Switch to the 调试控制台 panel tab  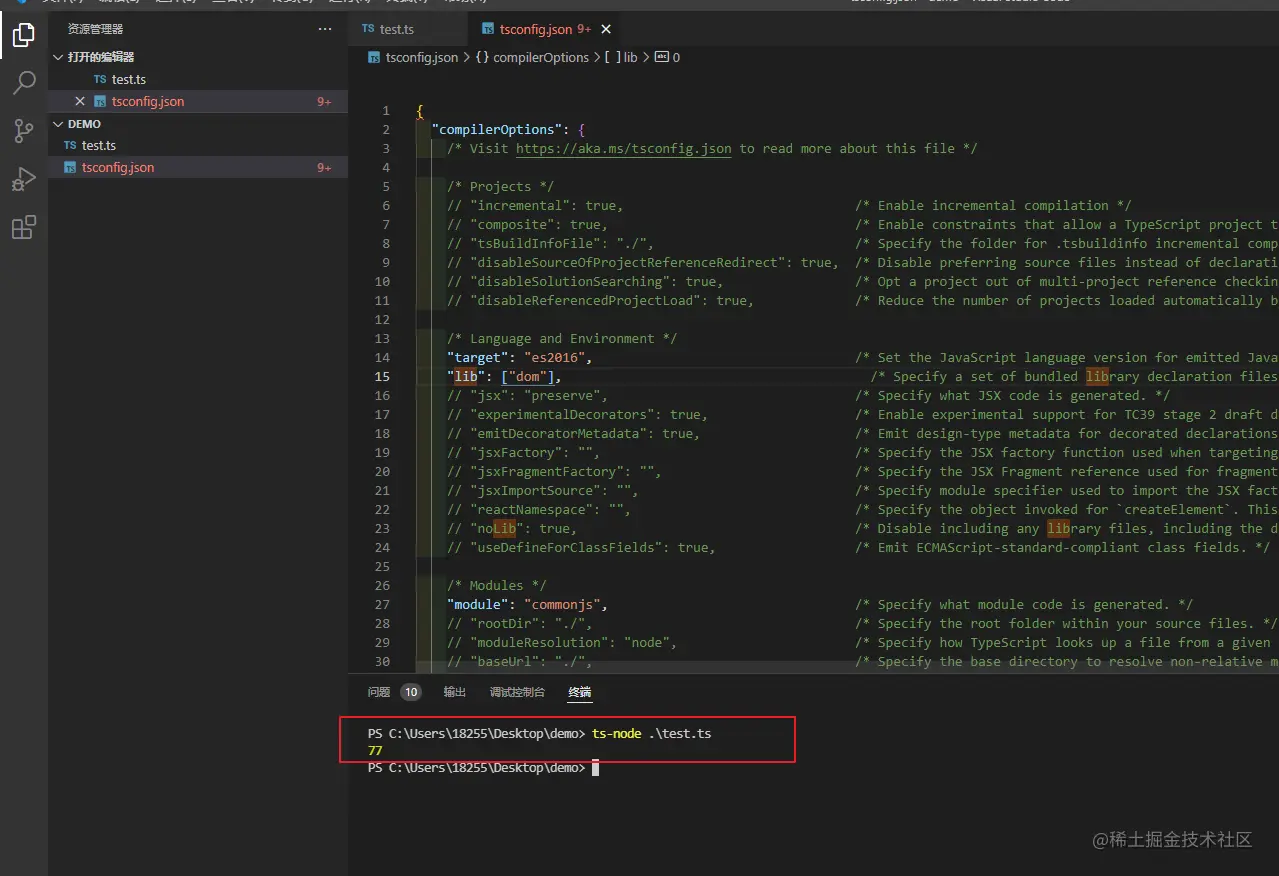tap(517, 692)
